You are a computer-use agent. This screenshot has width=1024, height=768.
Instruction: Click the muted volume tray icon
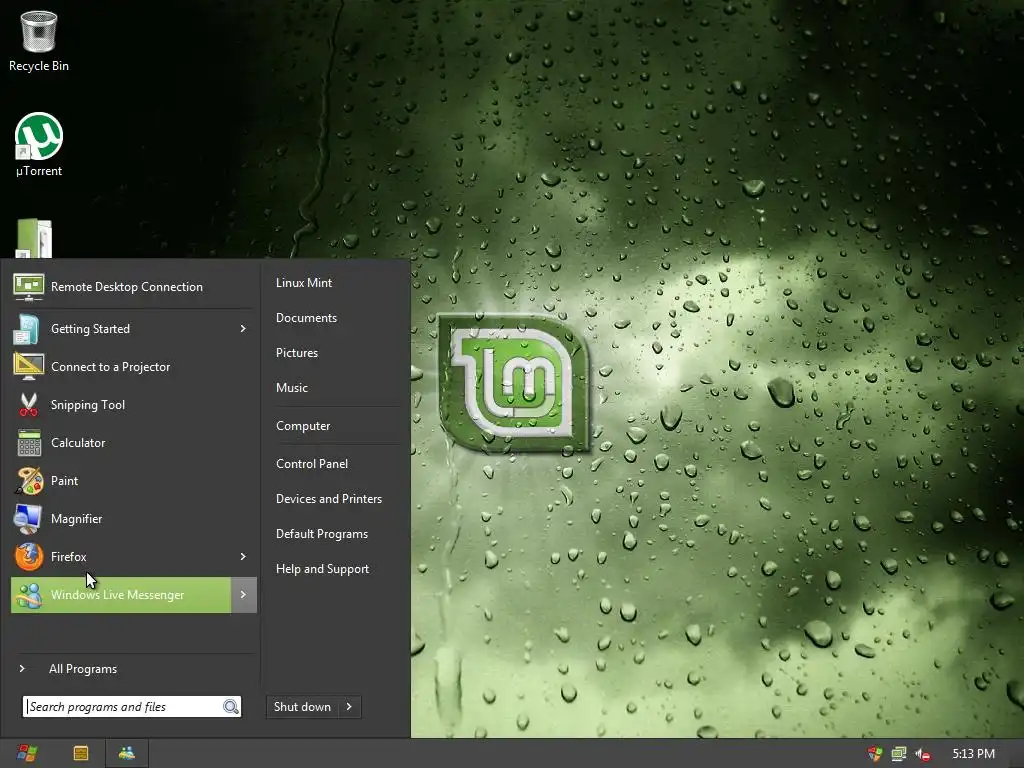(922, 754)
